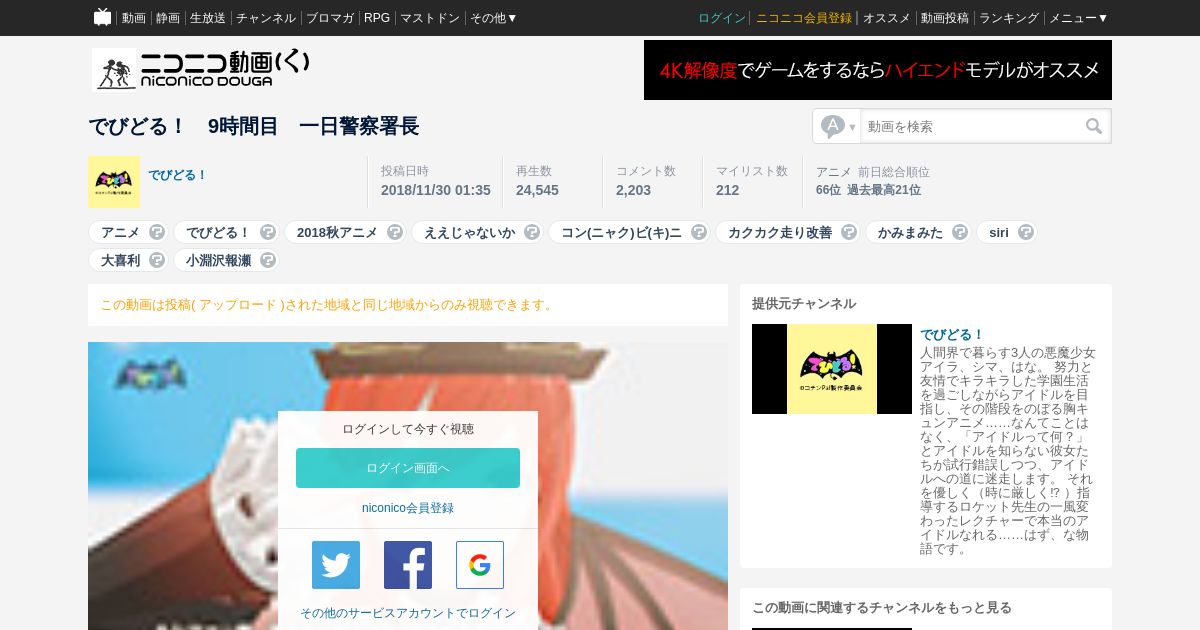Open dictionary icon next to アニメ tag
1200x630 pixels.
[157, 232]
